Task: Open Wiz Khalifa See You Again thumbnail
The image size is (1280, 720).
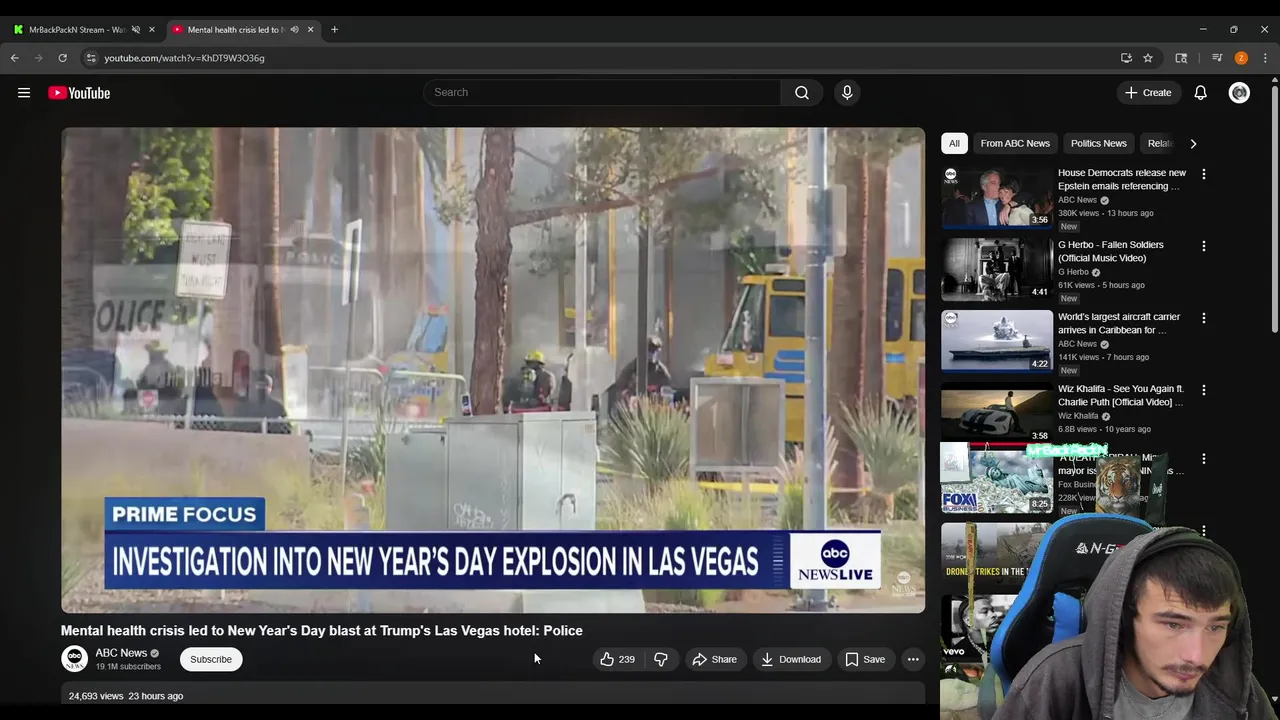Action: pos(997,413)
